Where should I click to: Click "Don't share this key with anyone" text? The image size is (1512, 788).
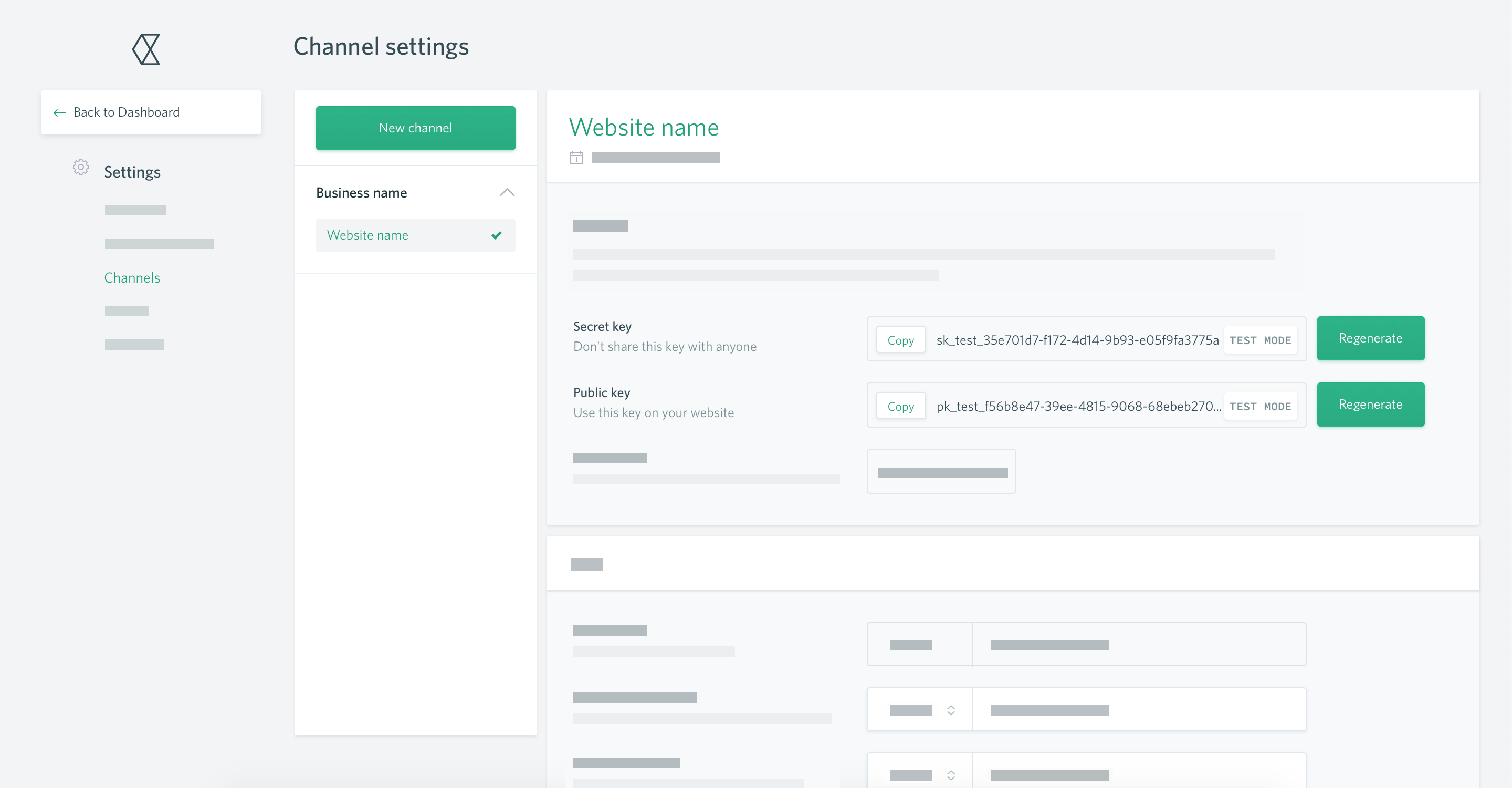tap(665, 346)
